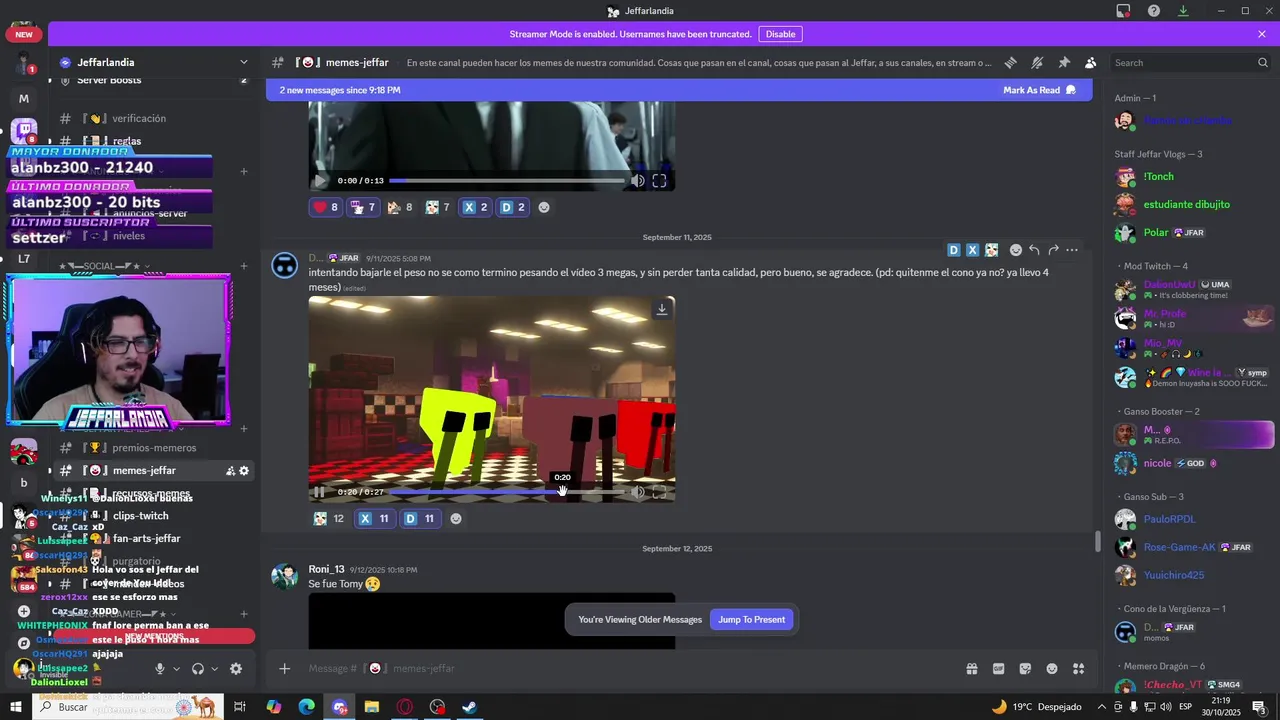This screenshot has height=720, width=1280.
Task: Open the GIF picker
Action: [998, 668]
